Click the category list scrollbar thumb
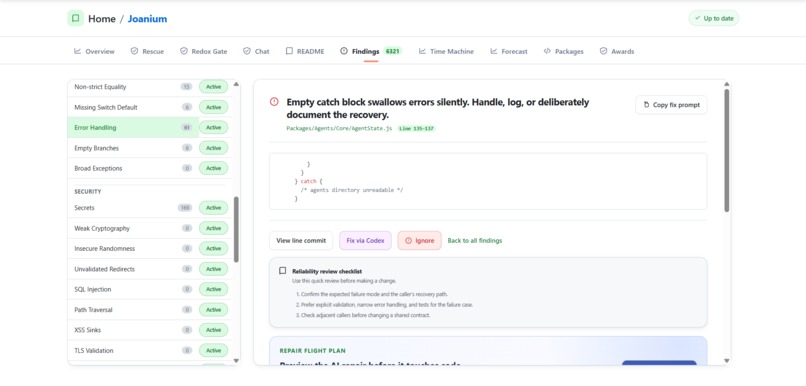This screenshot has height=386, width=806. click(236, 229)
